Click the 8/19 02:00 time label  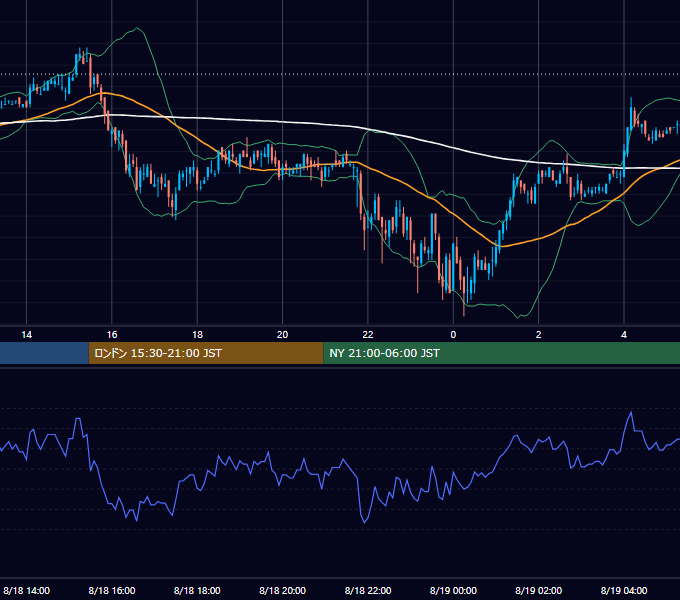click(539, 590)
